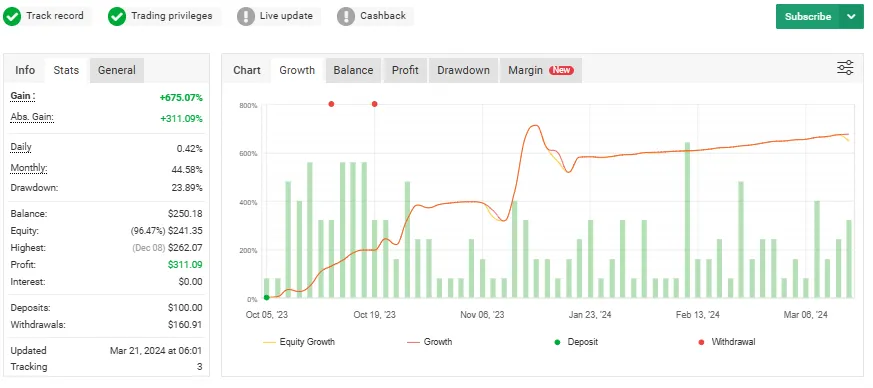Viewport: 873px width, 388px height.
Task: Click the Abs. Gain label link
Action: pos(32,117)
